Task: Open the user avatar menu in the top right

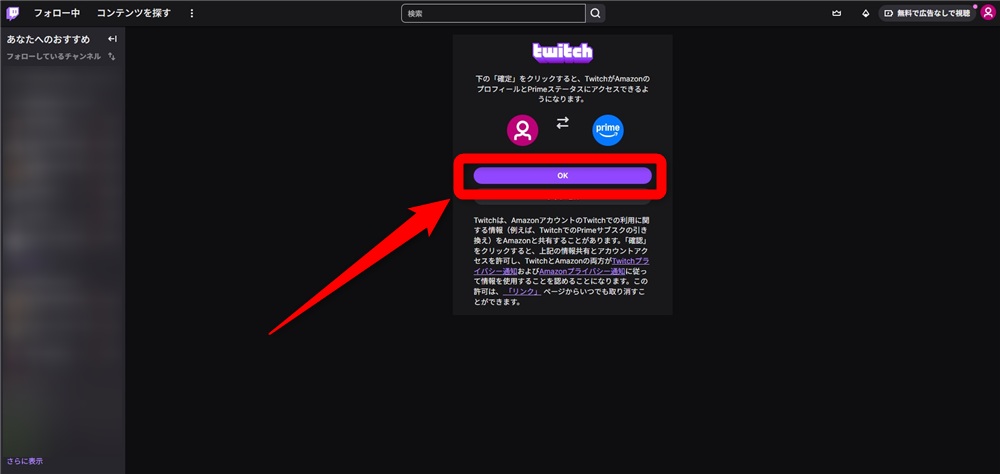Action: click(x=987, y=13)
